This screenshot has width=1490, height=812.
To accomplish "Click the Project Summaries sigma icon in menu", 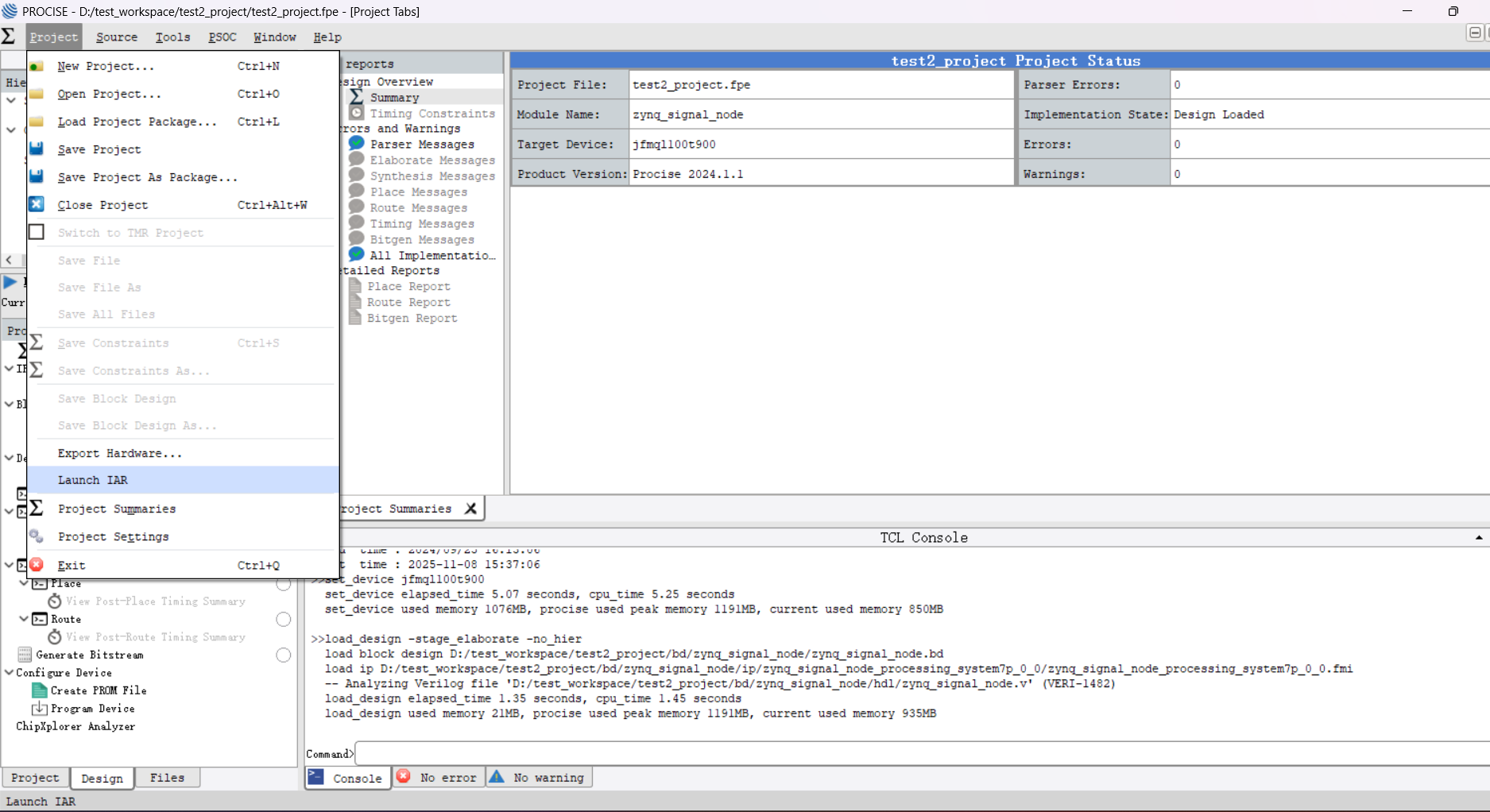I will click(37, 508).
